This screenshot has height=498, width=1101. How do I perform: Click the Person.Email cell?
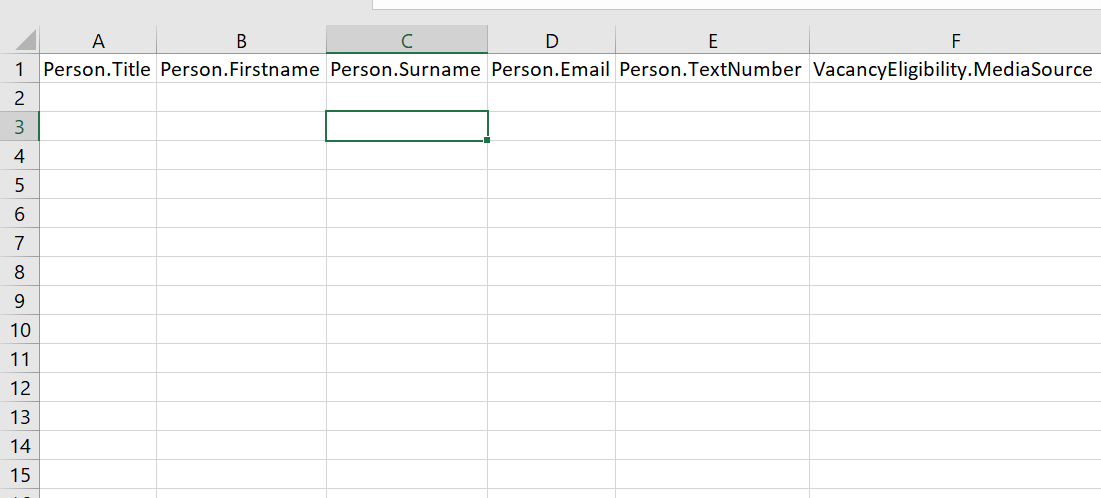[551, 70]
